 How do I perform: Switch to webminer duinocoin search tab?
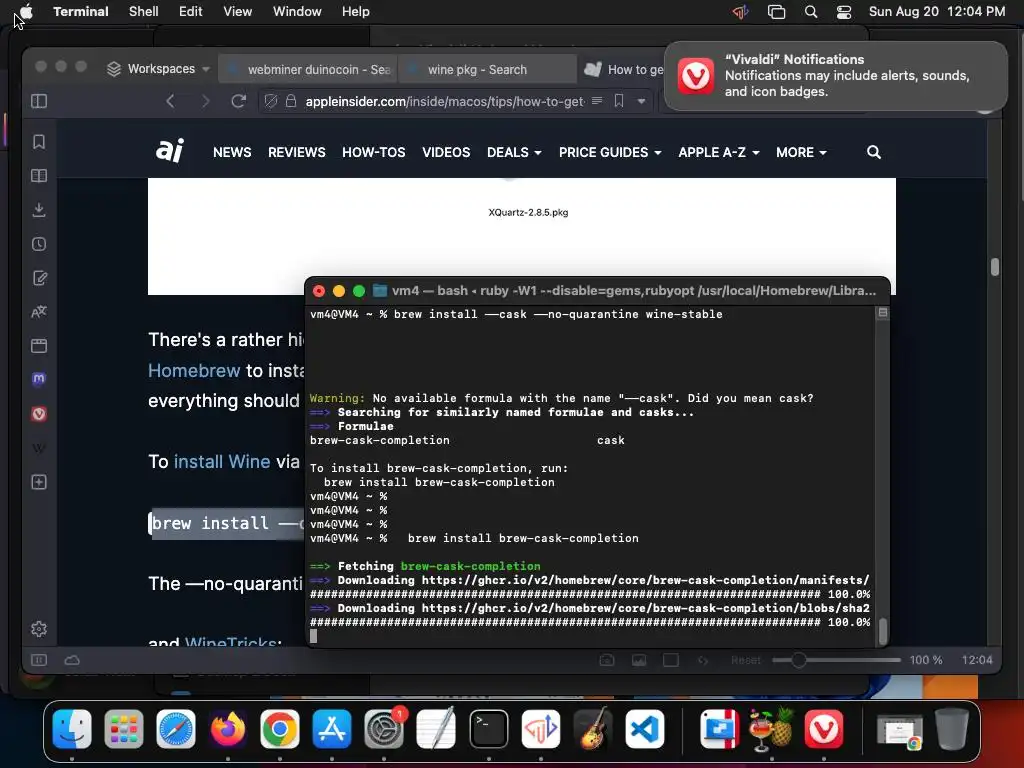(308, 69)
